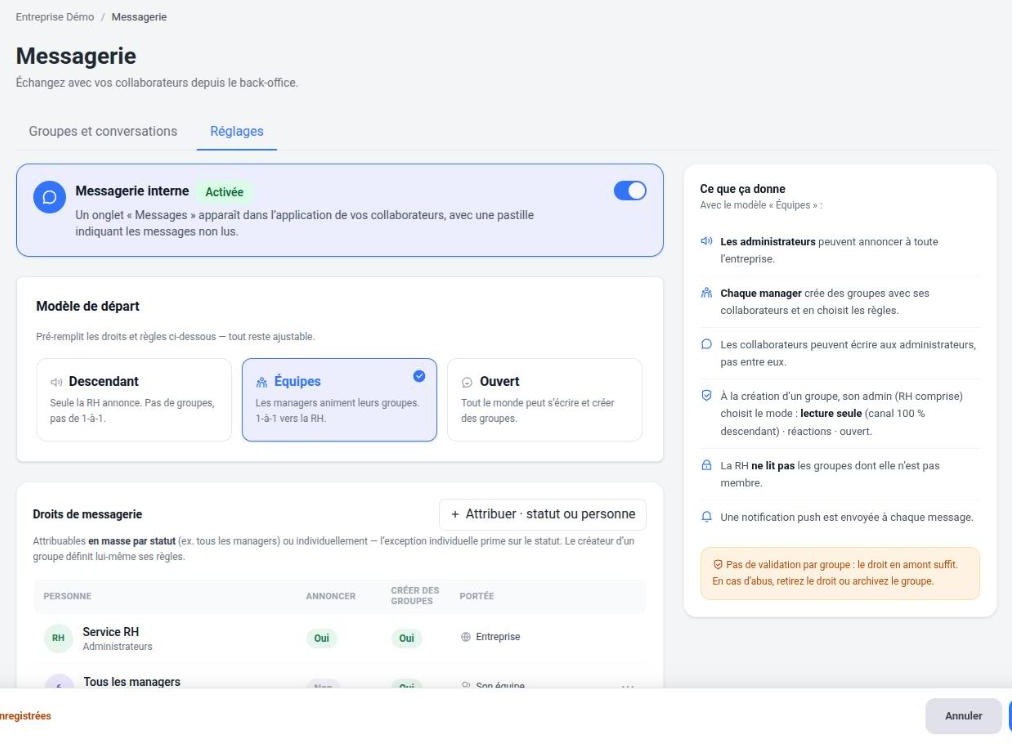Click the shield icon in the orange notice
Image resolution: width=1012 pixels, height=744 pixels.
tap(718, 565)
